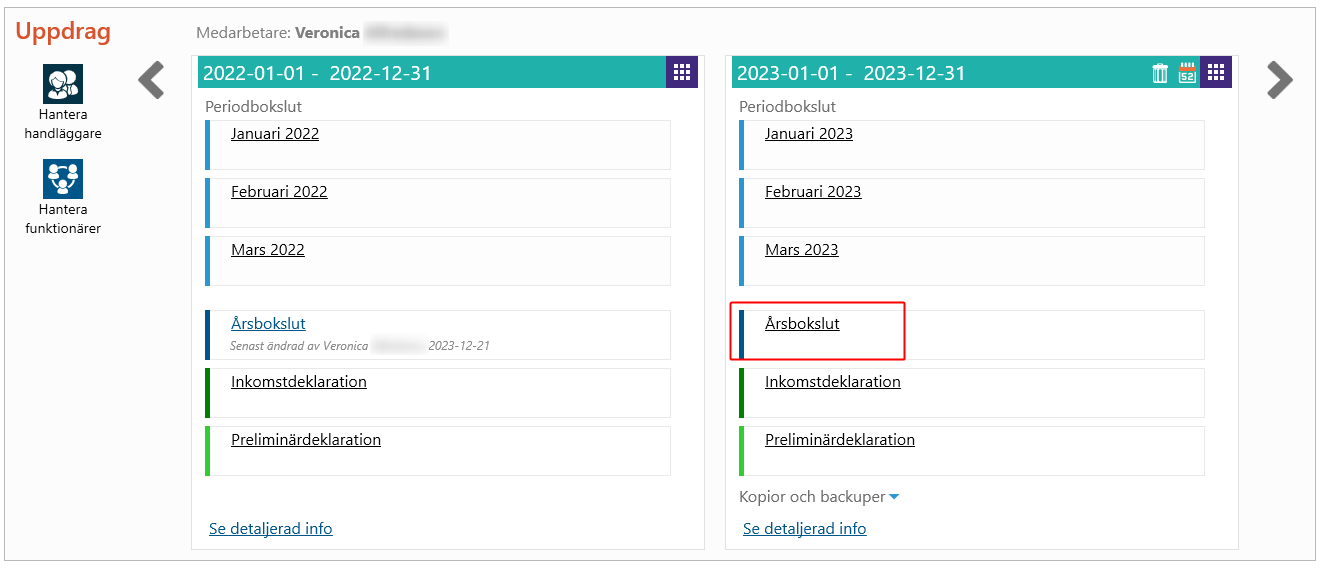Open grid menu for 2022 period
This screenshot has height=568, width=1322.
pyautogui.click(x=682, y=72)
